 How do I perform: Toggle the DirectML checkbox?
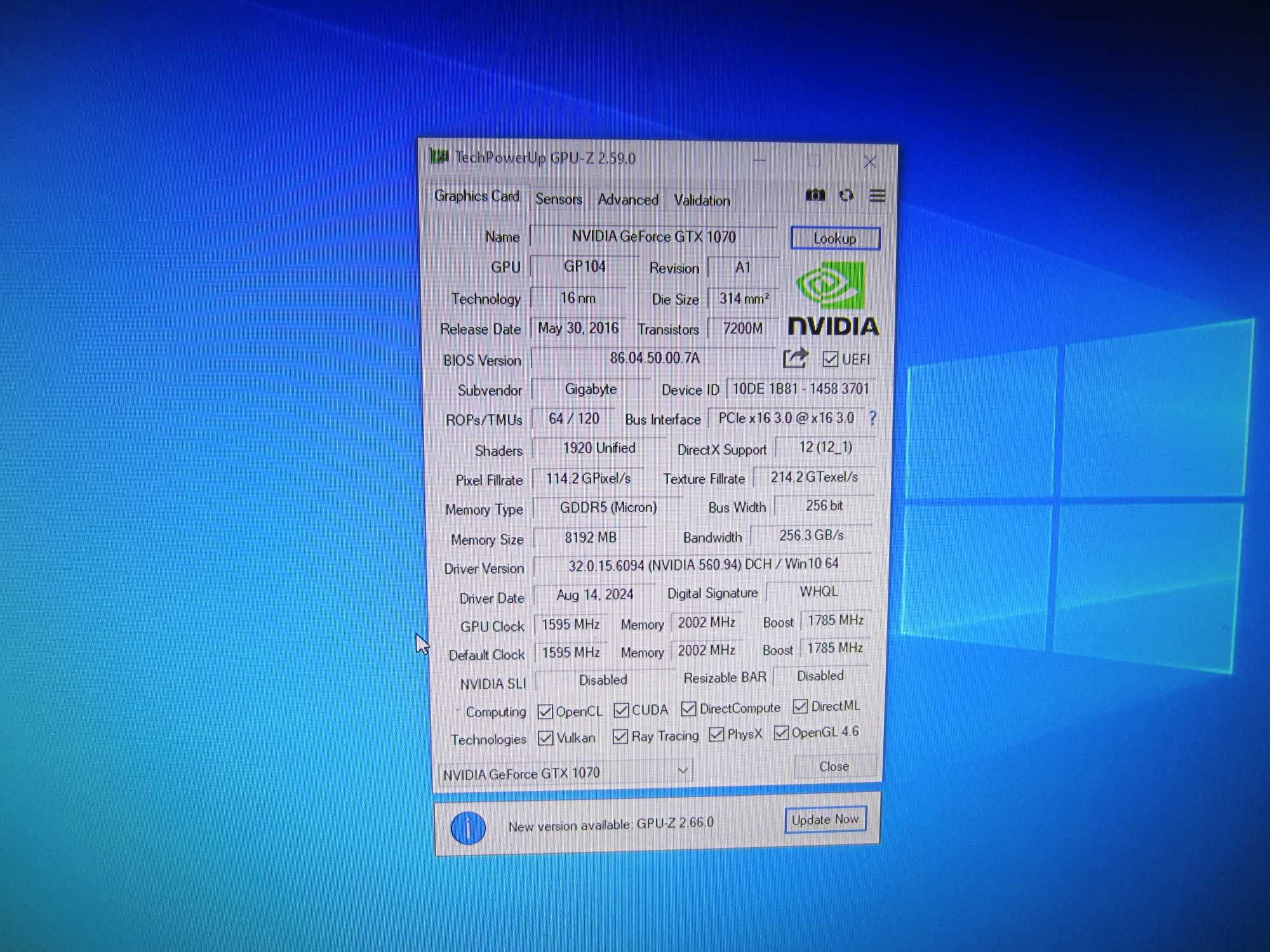pyautogui.click(x=800, y=706)
